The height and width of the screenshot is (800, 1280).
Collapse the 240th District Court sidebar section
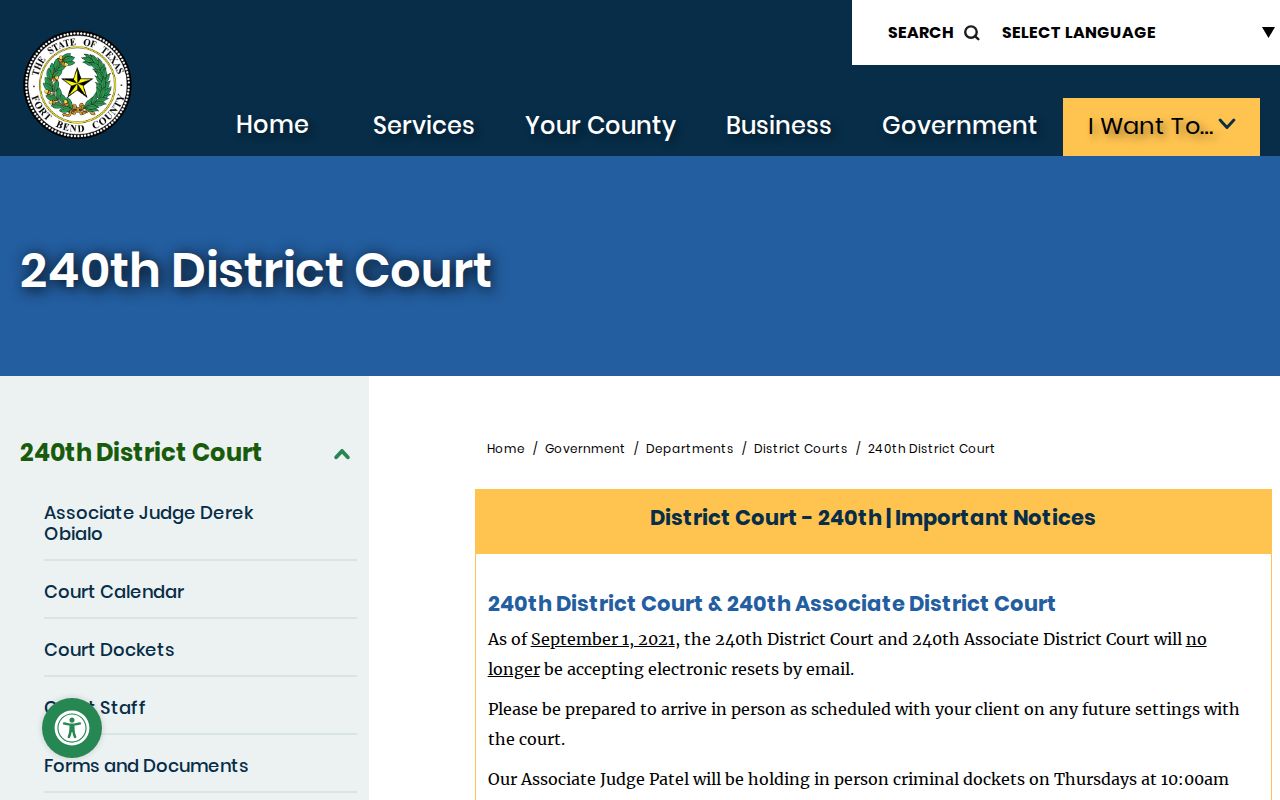click(342, 454)
